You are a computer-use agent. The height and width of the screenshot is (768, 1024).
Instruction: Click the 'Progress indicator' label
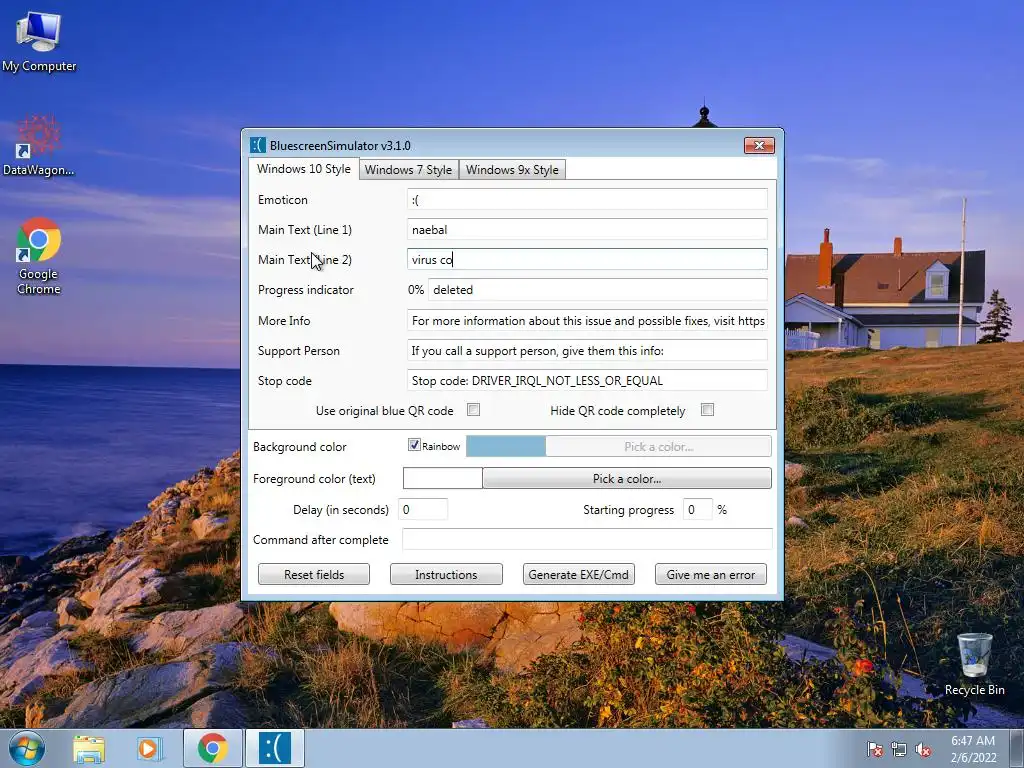(x=306, y=289)
